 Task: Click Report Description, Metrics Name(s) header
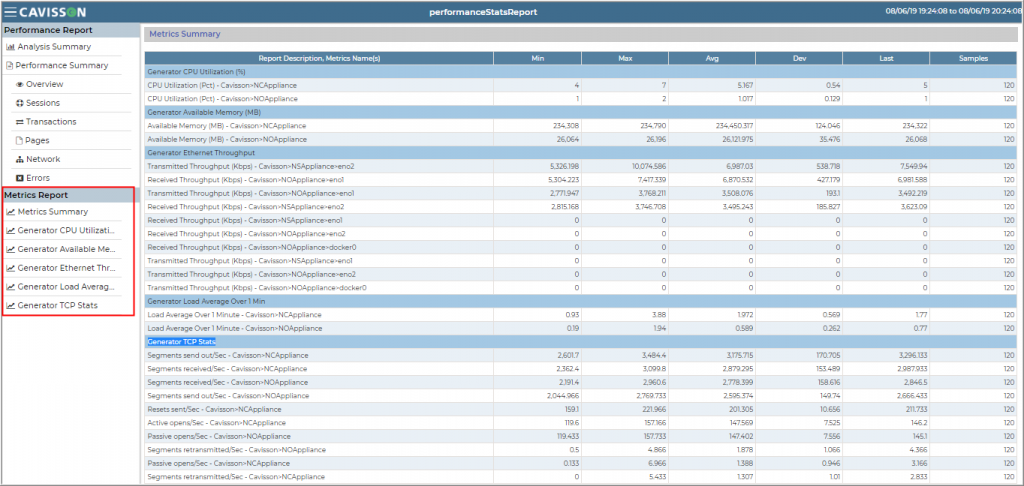[x=319, y=58]
